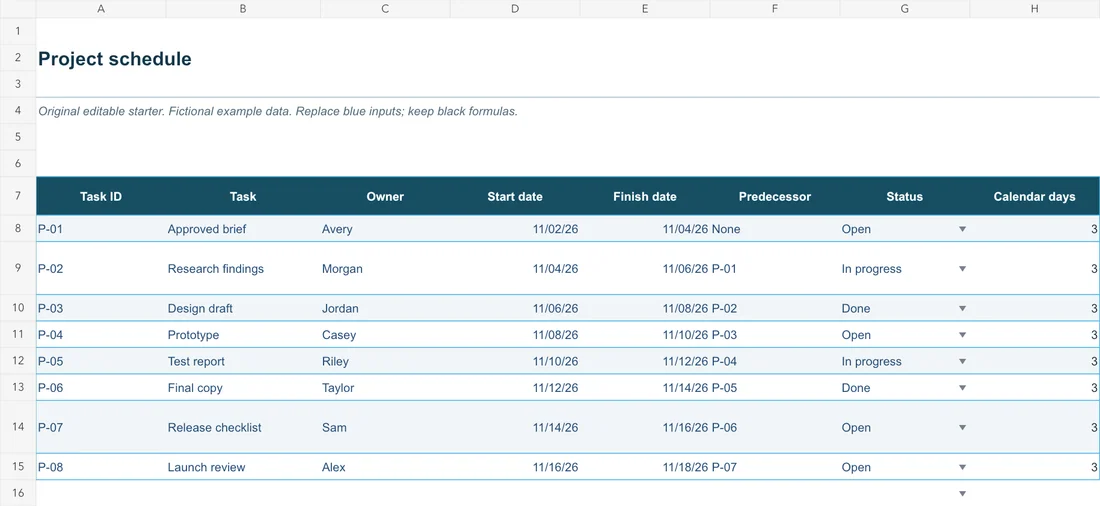Select the Casey owner cell
The height and width of the screenshot is (506, 1100).
point(385,335)
